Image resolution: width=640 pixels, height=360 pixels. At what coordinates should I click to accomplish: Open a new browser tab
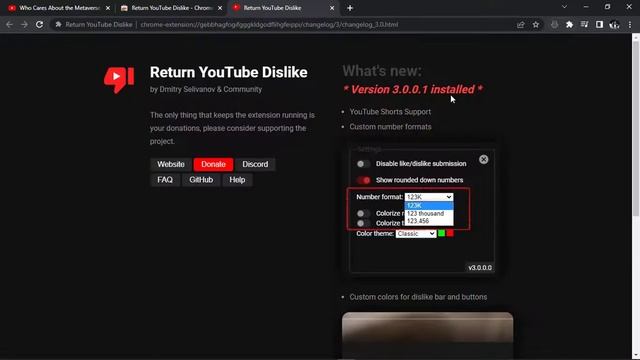[x=350, y=8]
